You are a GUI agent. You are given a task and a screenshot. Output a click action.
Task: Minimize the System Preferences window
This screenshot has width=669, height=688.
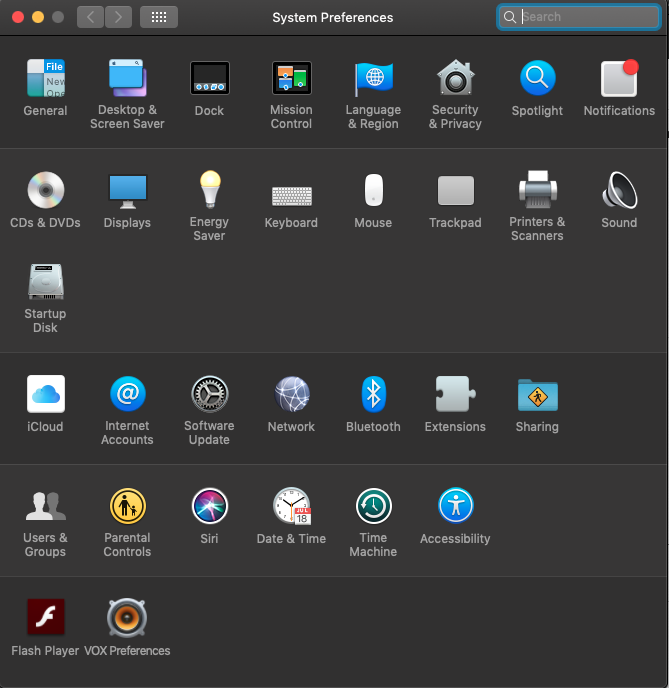point(38,17)
